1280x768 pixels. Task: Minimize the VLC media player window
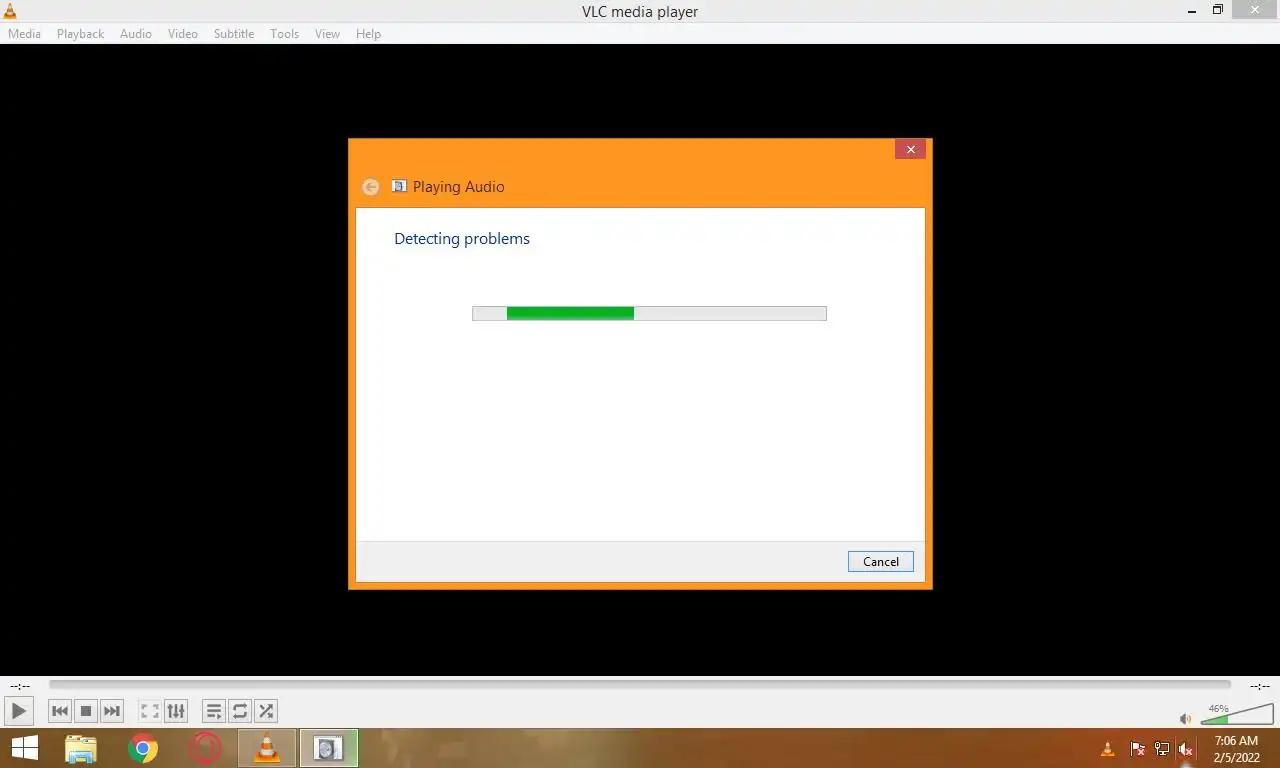(1191, 11)
